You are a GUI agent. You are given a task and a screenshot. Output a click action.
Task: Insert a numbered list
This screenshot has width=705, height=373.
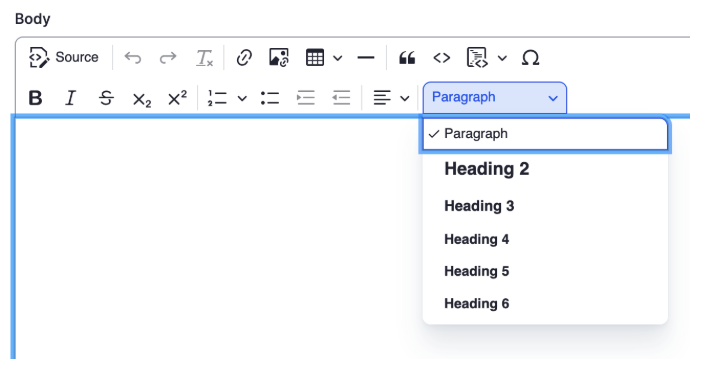pos(217,98)
